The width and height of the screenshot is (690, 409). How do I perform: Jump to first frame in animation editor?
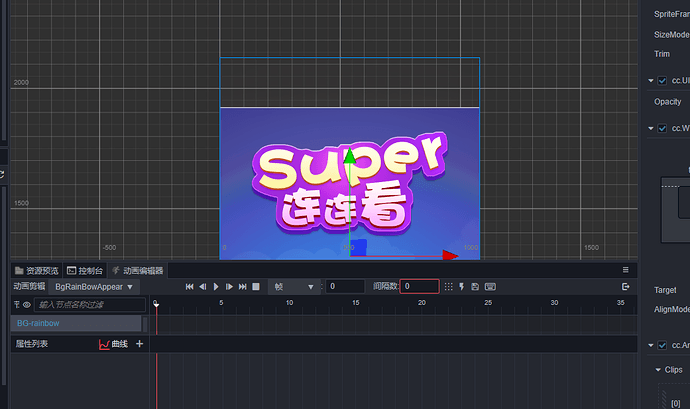pyautogui.click(x=190, y=287)
